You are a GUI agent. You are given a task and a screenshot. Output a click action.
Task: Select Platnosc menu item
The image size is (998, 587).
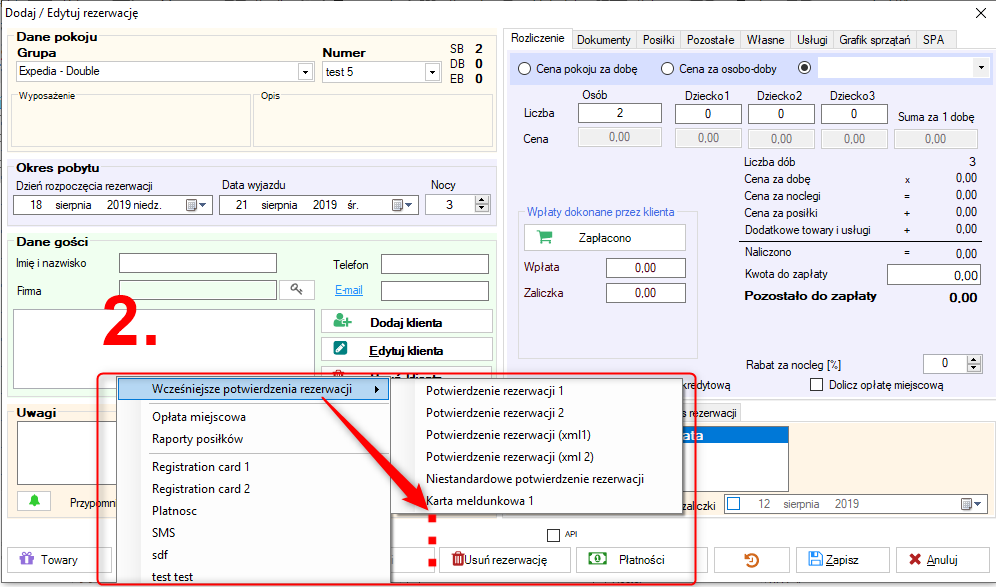[253, 511]
